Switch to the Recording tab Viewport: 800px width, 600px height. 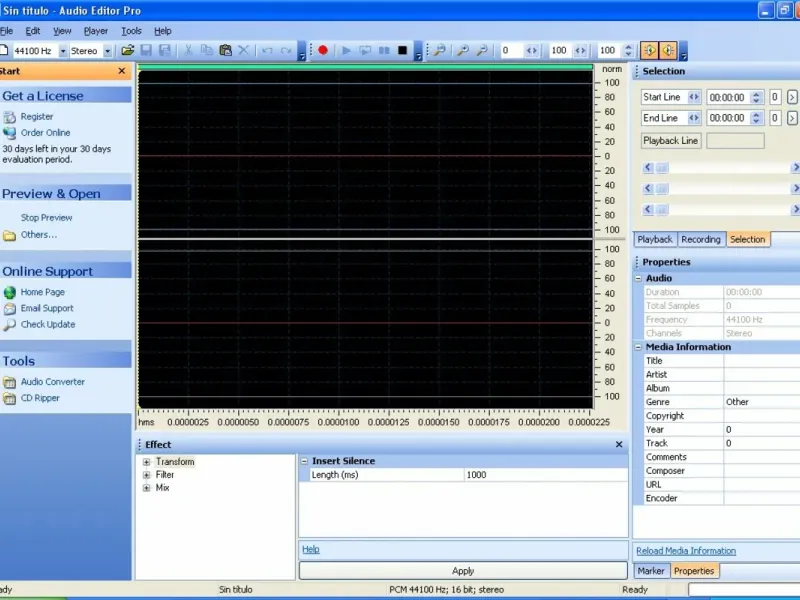click(700, 239)
